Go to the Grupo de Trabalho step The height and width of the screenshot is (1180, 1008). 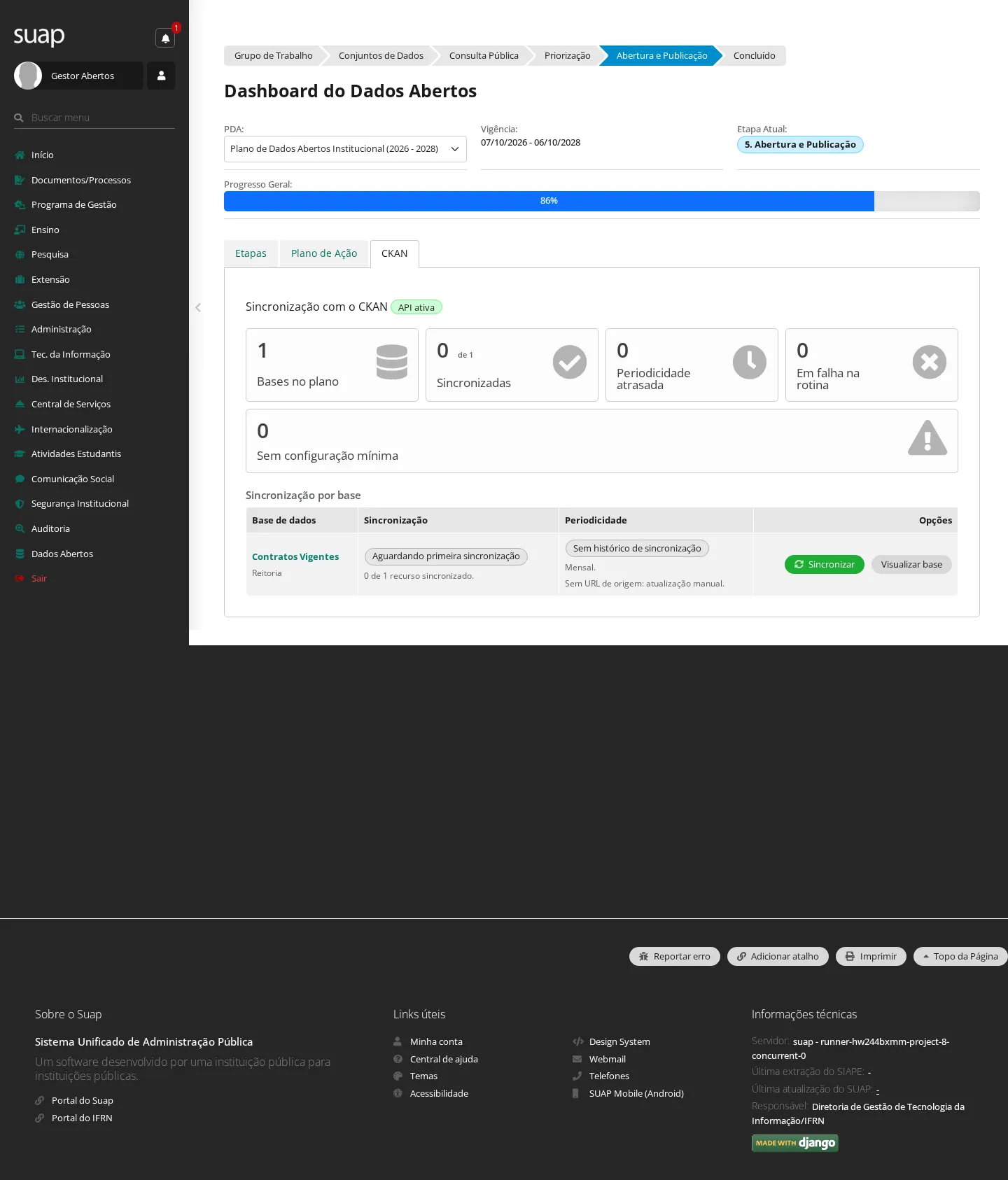(x=274, y=56)
